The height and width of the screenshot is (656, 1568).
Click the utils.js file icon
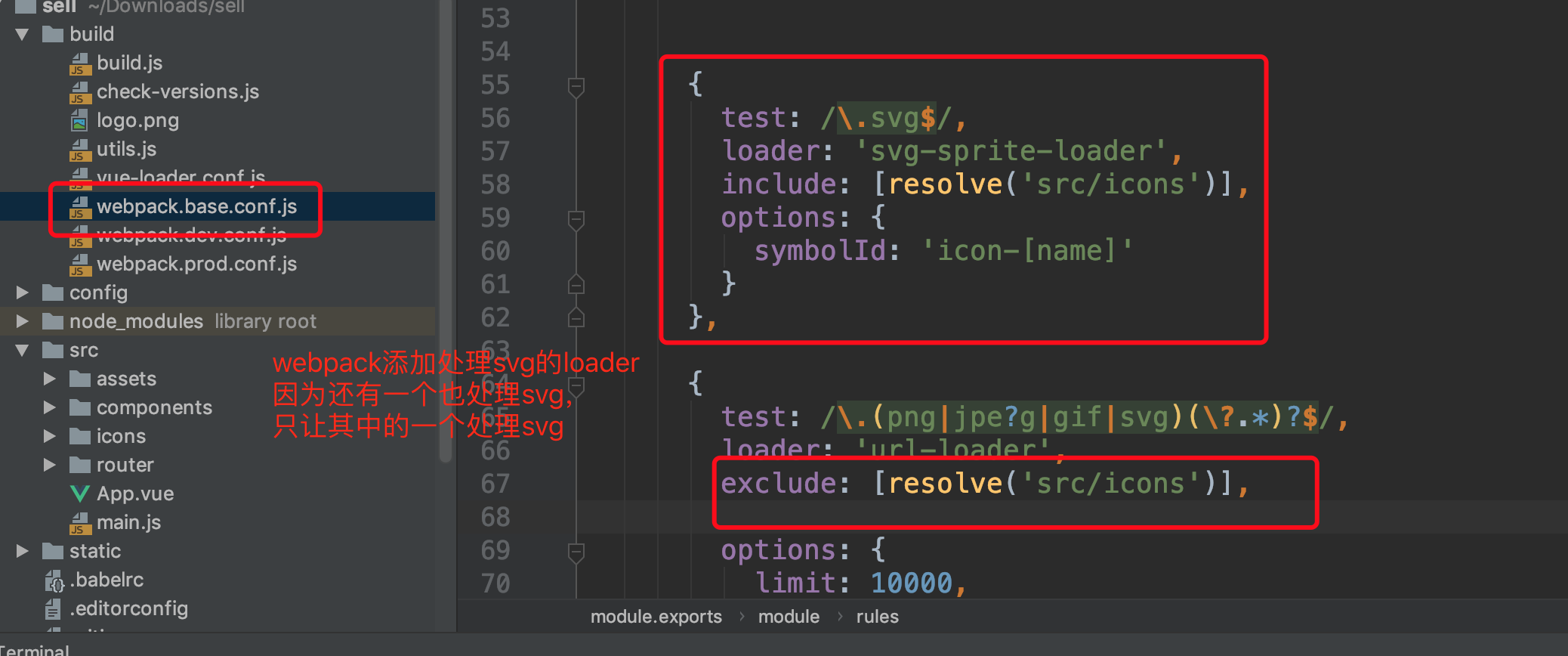[x=79, y=150]
